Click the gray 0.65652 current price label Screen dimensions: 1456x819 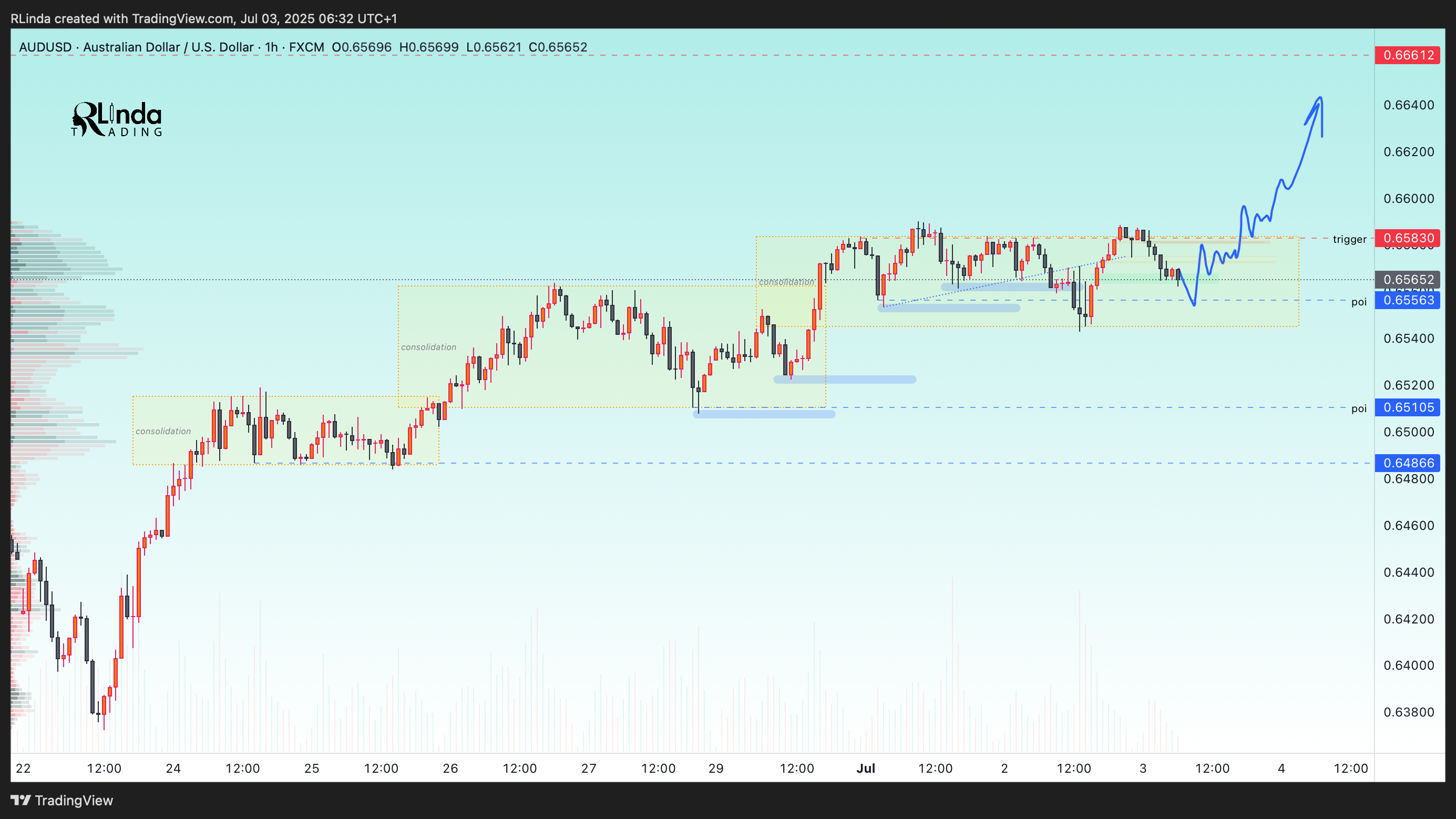pyautogui.click(x=1408, y=279)
